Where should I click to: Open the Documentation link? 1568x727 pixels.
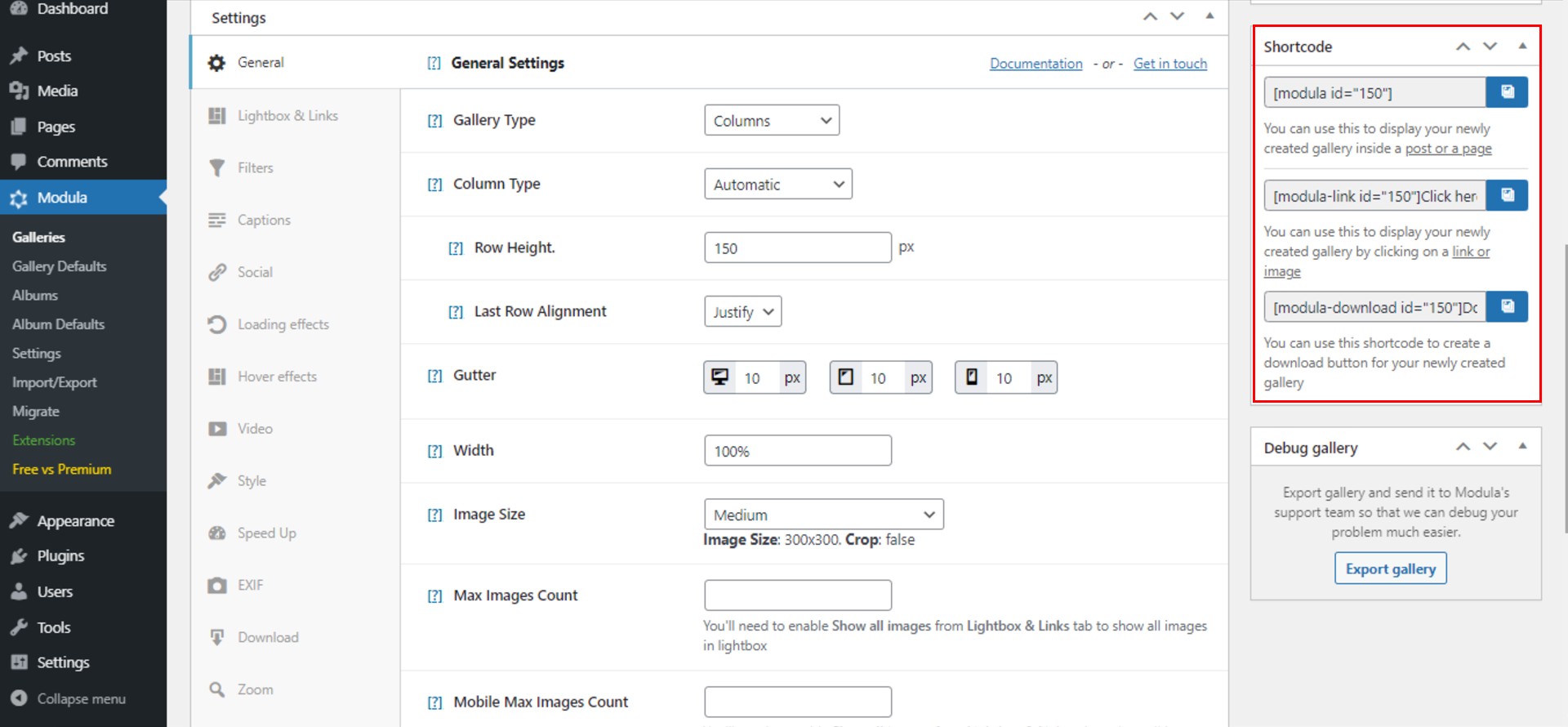point(1036,64)
